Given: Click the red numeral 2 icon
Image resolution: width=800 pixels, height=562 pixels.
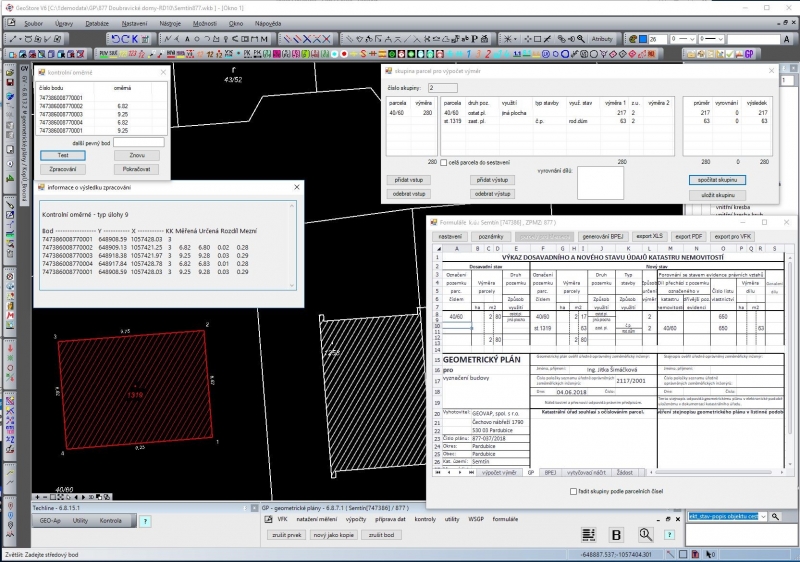Looking at the screenshot, I should point(487,54).
